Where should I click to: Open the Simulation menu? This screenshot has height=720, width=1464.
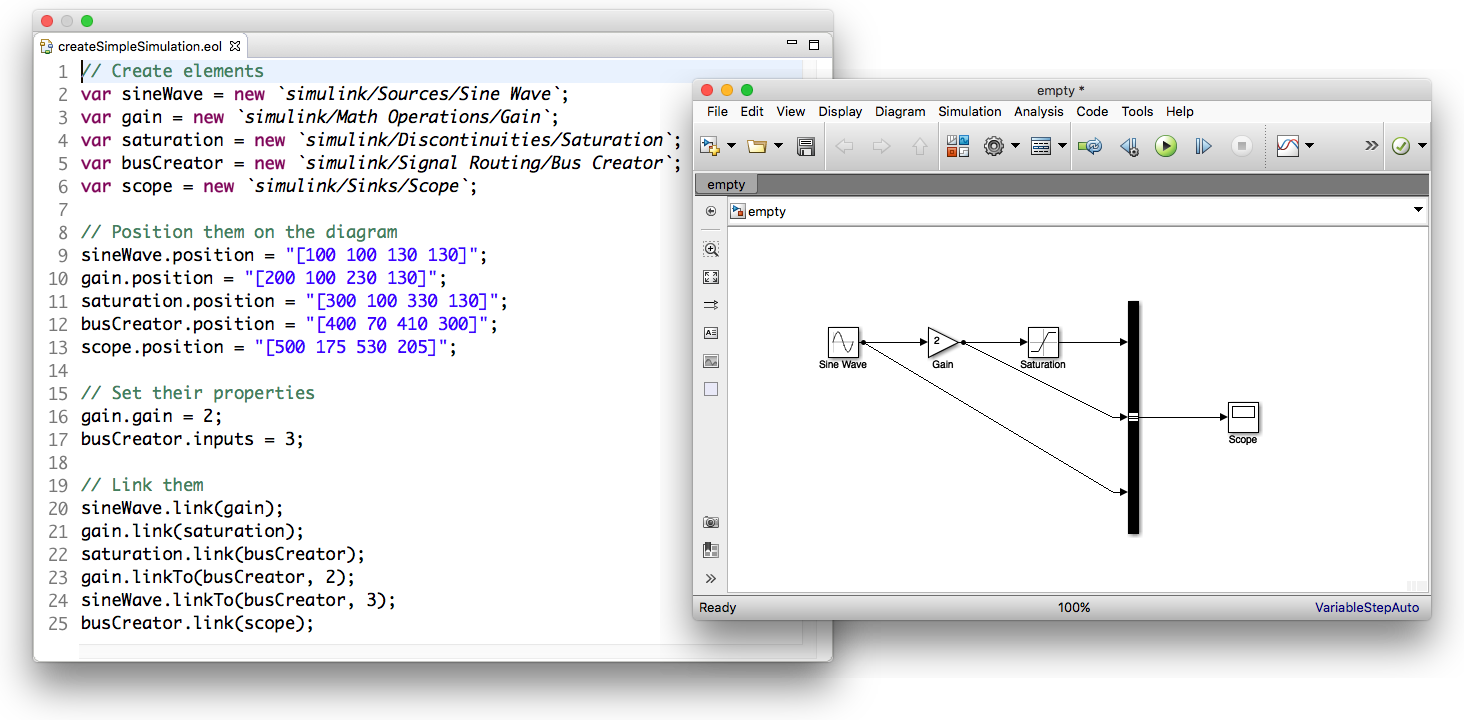point(969,111)
